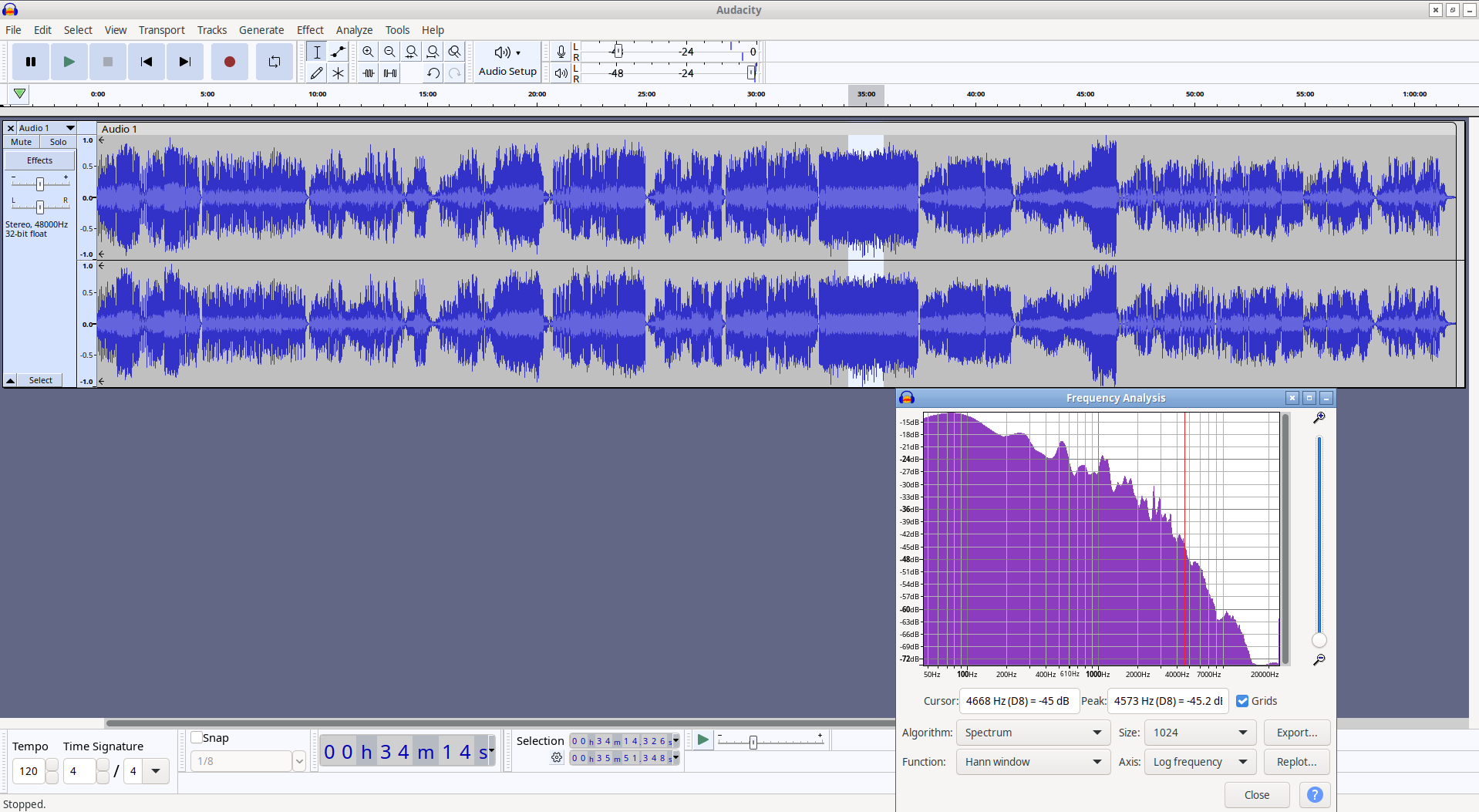Solo the Audio 1 track
This screenshot has height=812, width=1479.
tap(59, 142)
